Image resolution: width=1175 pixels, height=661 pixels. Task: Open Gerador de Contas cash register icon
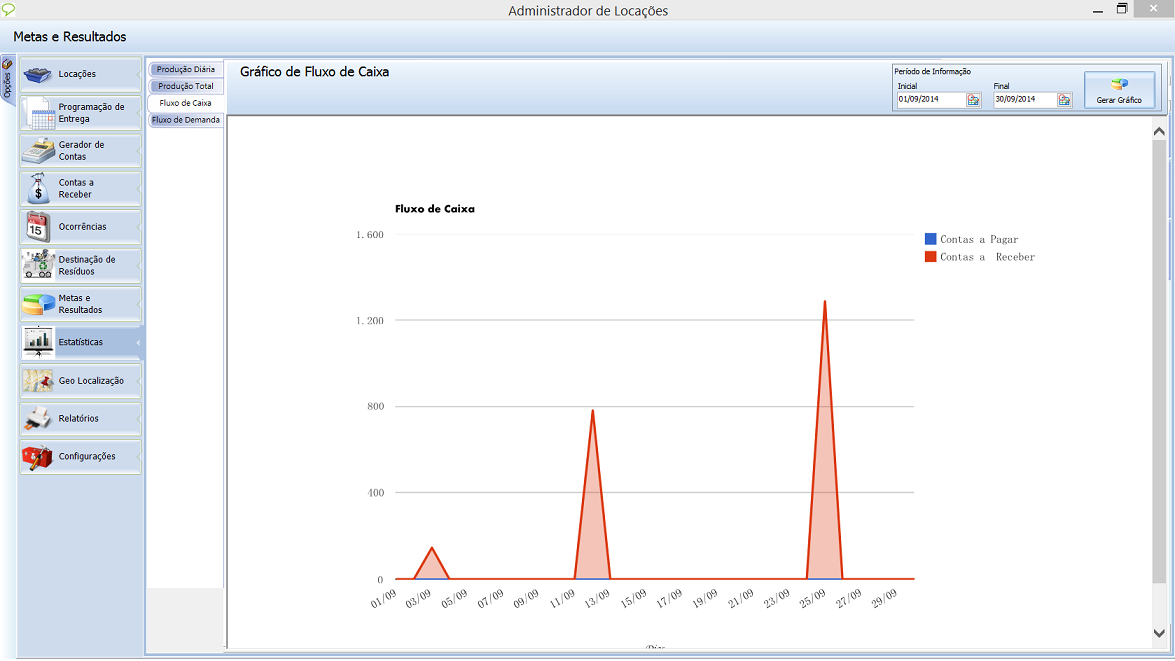pos(39,151)
